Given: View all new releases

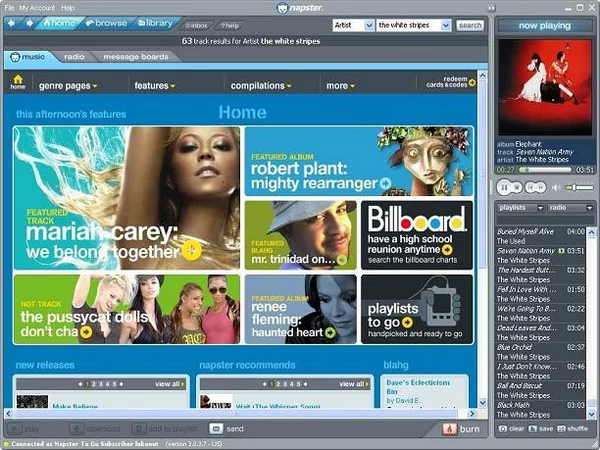Looking at the screenshot, I should (170, 384).
